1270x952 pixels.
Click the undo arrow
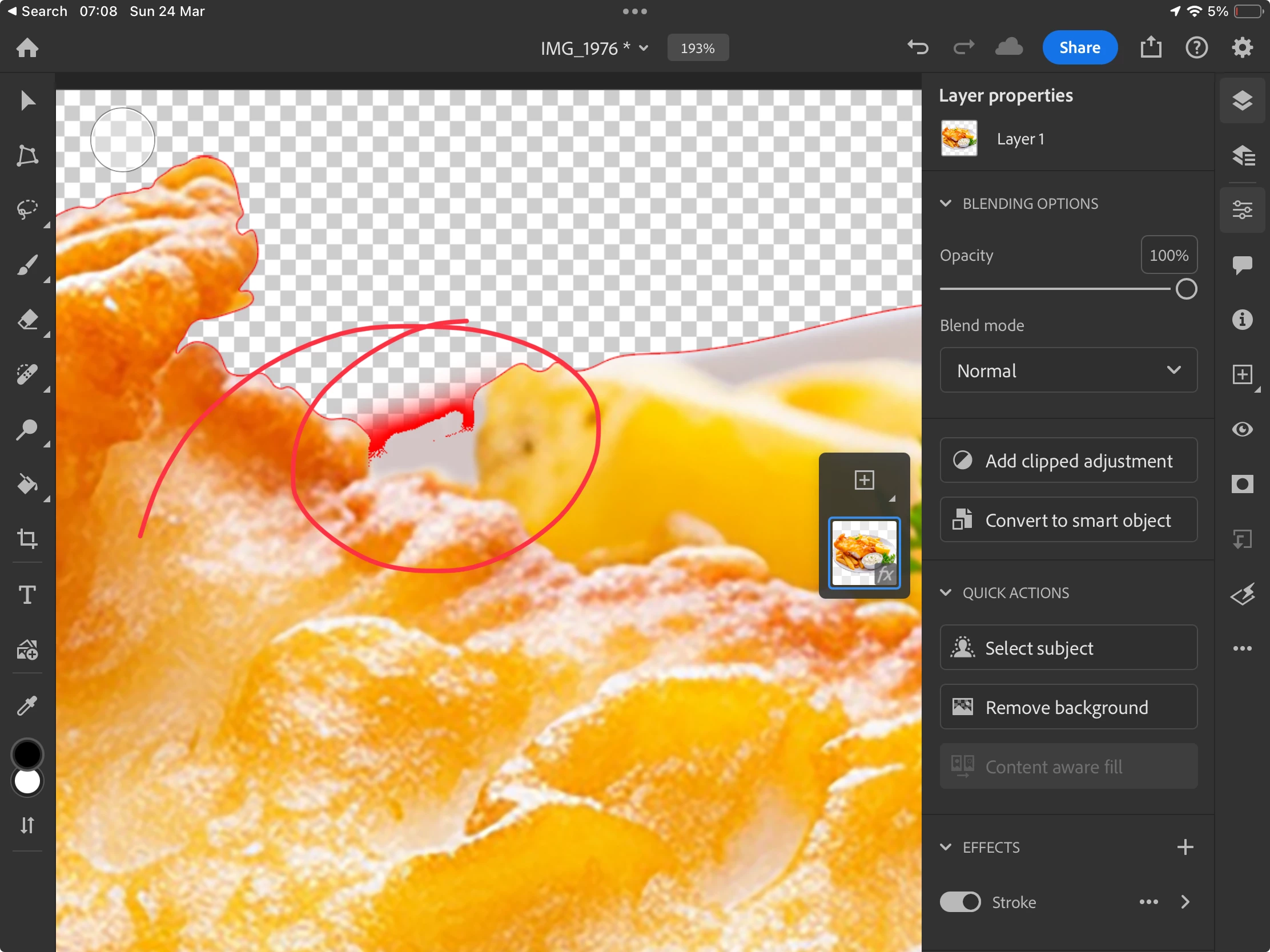[x=918, y=47]
